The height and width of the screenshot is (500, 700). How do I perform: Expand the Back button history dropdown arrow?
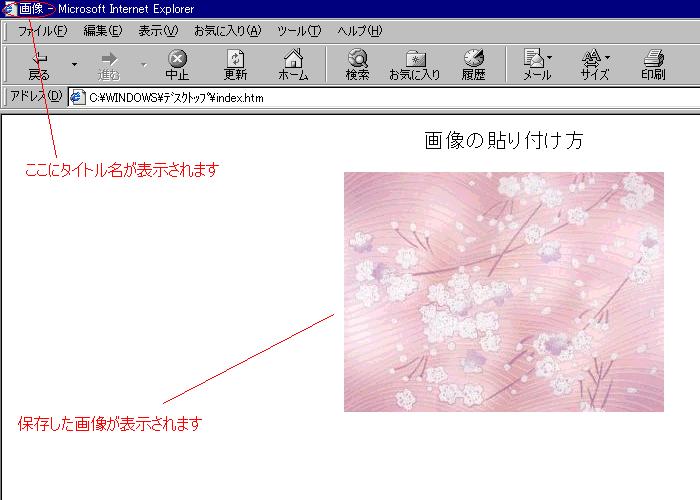pyautogui.click(x=74, y=65)
